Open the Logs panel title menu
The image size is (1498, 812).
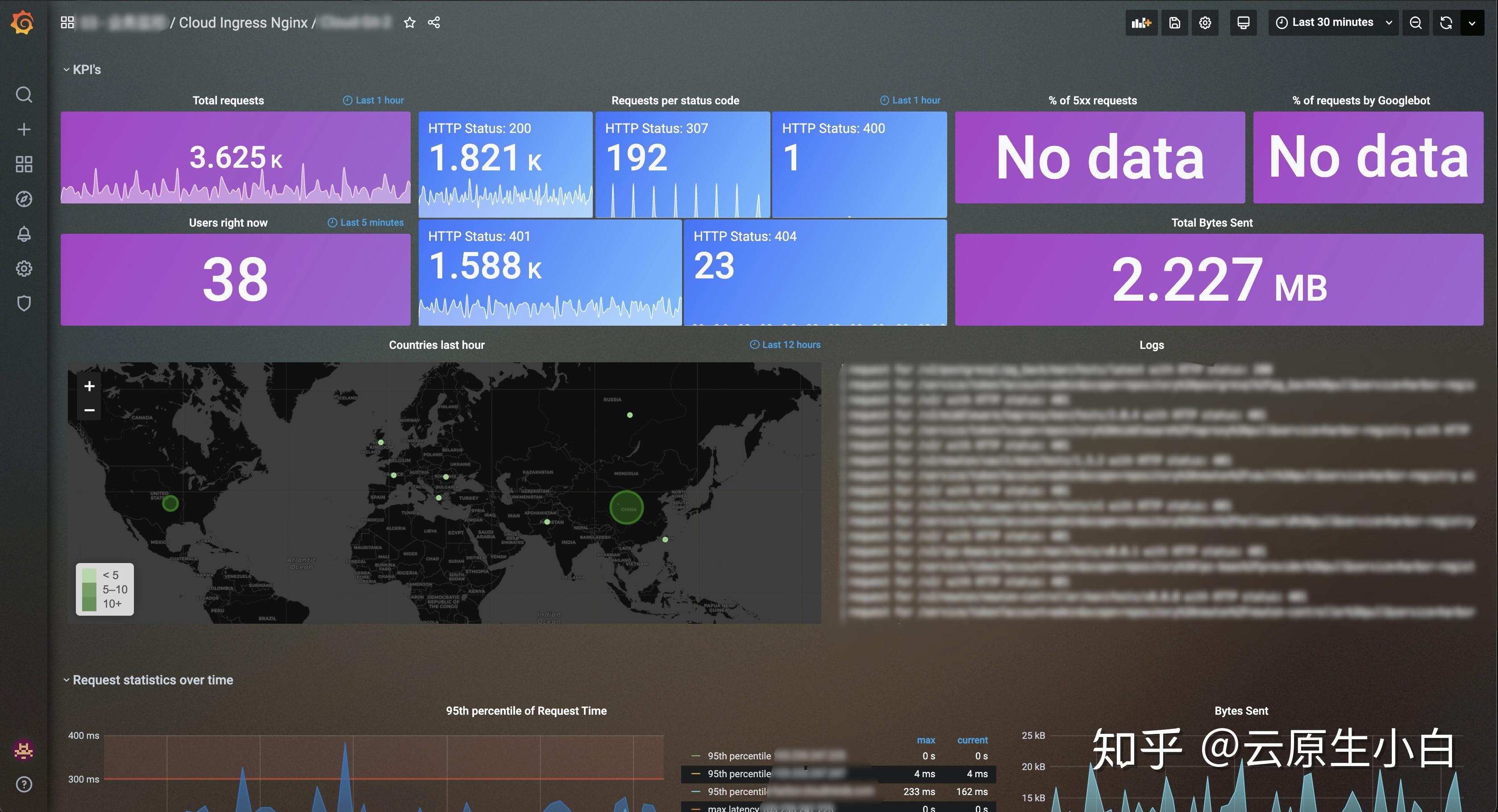pyautogui.click(x=1152, y=344)
